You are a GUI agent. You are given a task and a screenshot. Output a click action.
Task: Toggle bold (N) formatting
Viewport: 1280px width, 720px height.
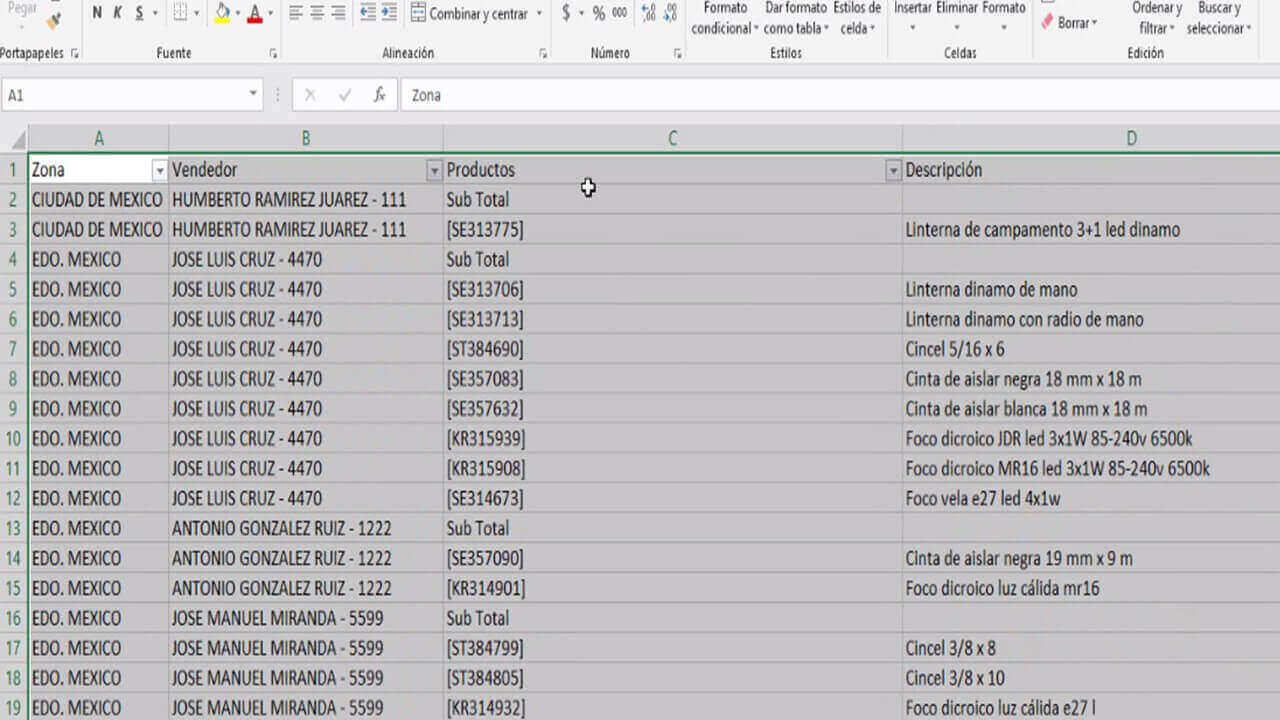pyautogui.click(x=97, y=13)
